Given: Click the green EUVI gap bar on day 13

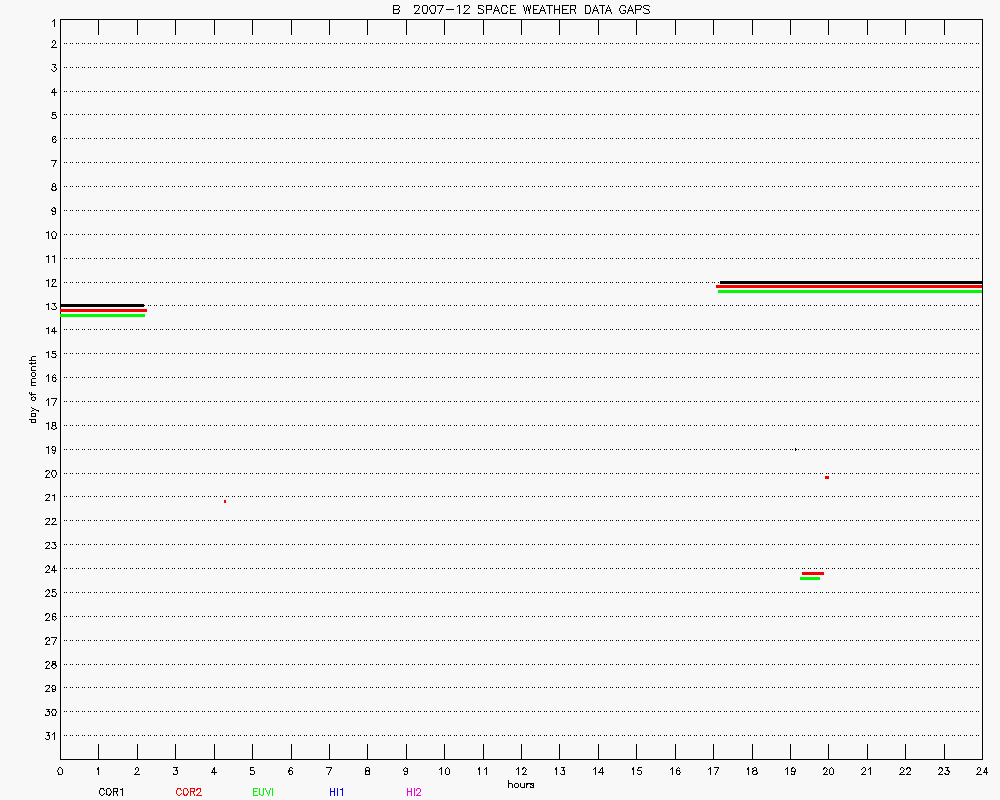Looking at the screenshot, I should click(102, 315).
